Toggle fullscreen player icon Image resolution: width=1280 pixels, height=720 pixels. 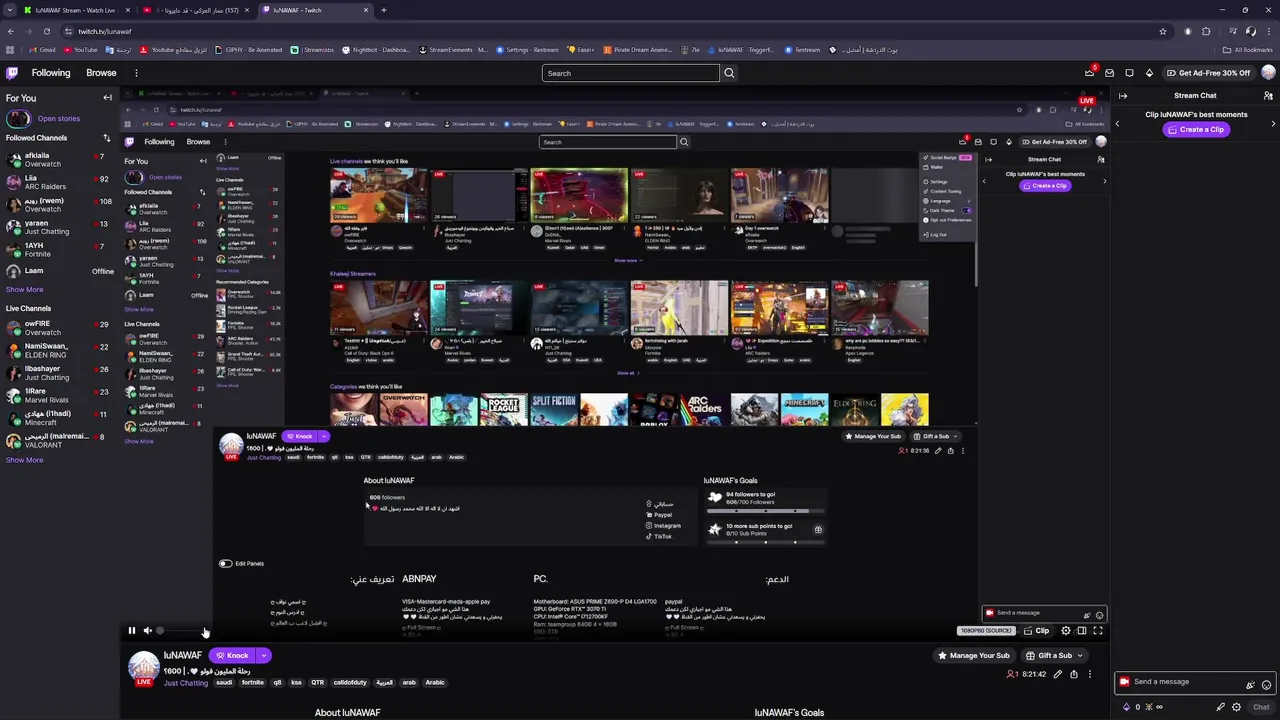click(x=1098, y=631)
